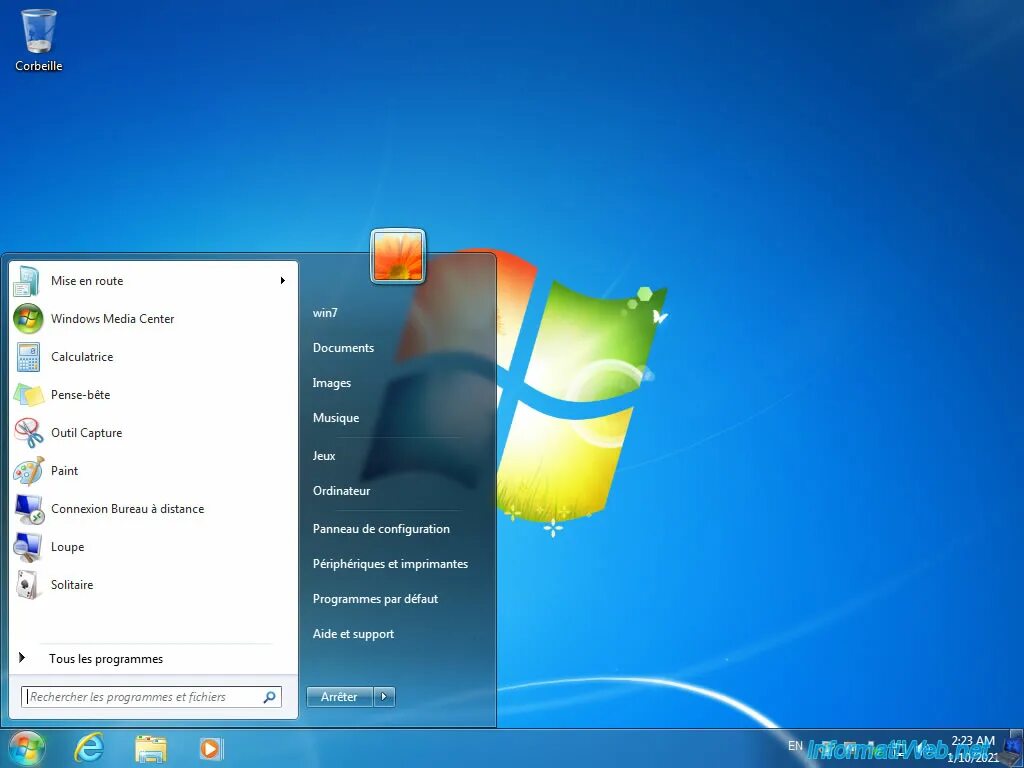The width and height of the screenshot is (1024, 768).
Task: Open Panneau de configuration
Action: click(381, 529)
